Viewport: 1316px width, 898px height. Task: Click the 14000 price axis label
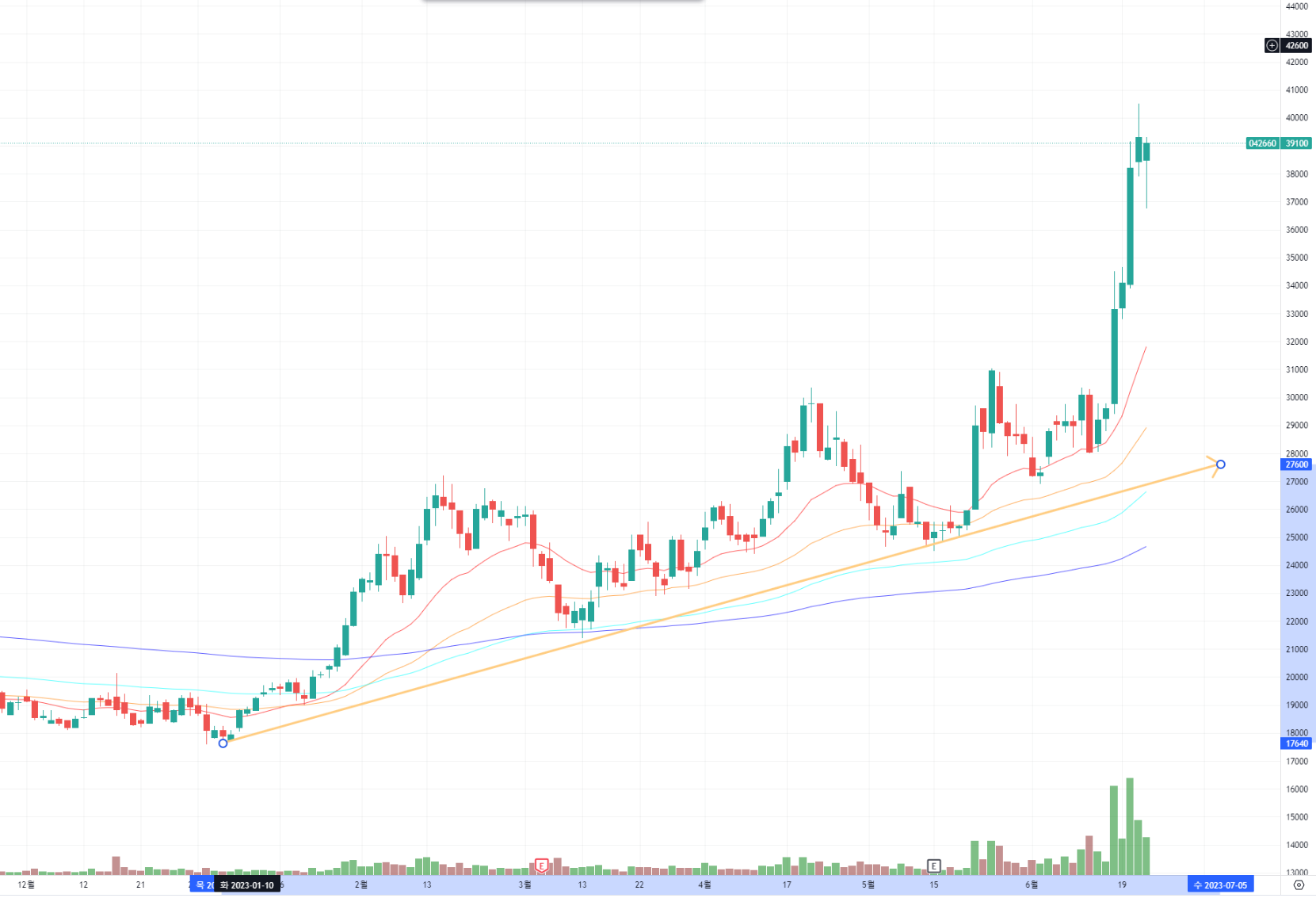pyautogui.click(x=1297, y=845)
